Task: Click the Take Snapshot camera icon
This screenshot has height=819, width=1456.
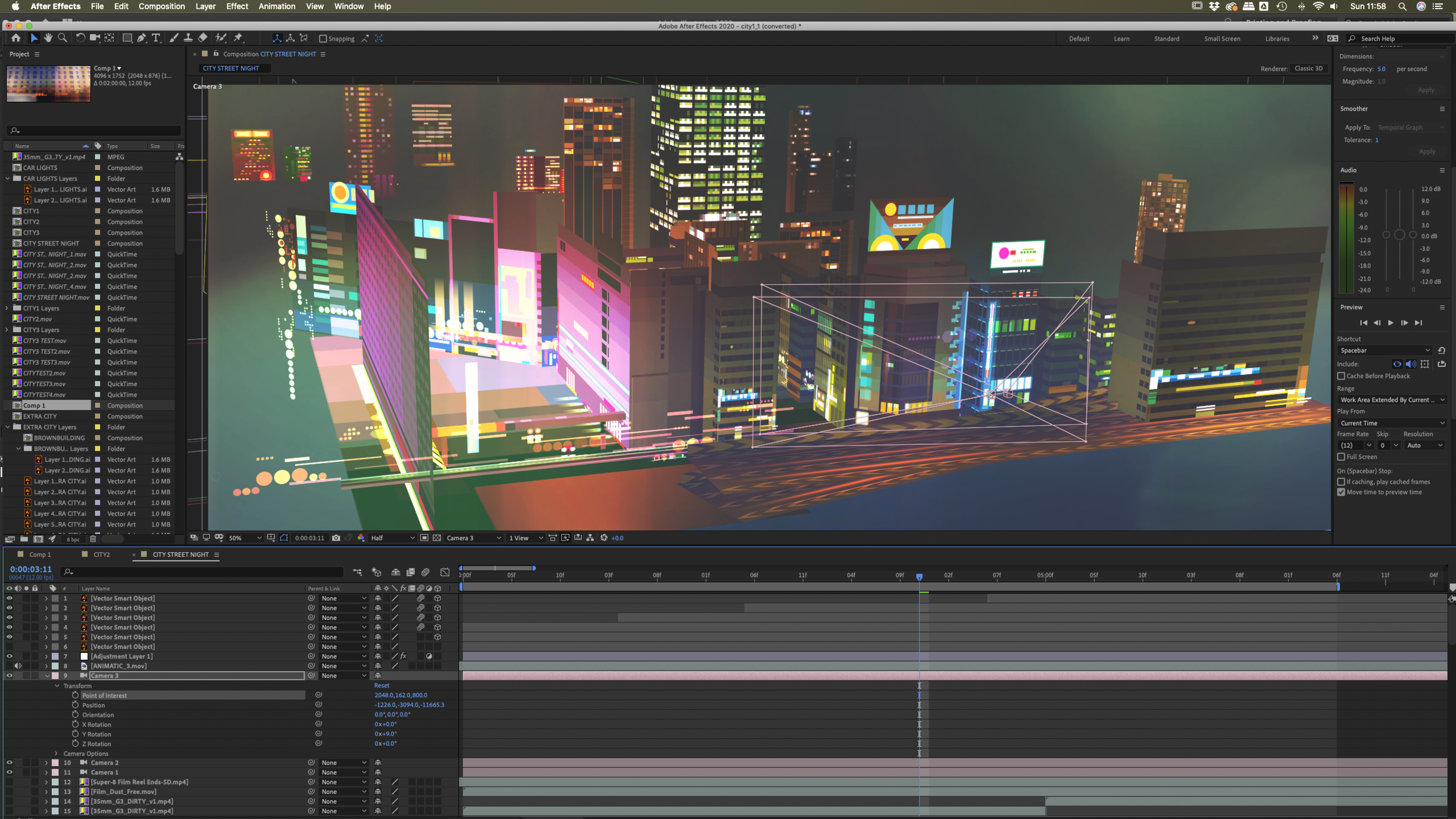Action: [x=336, y=538]
